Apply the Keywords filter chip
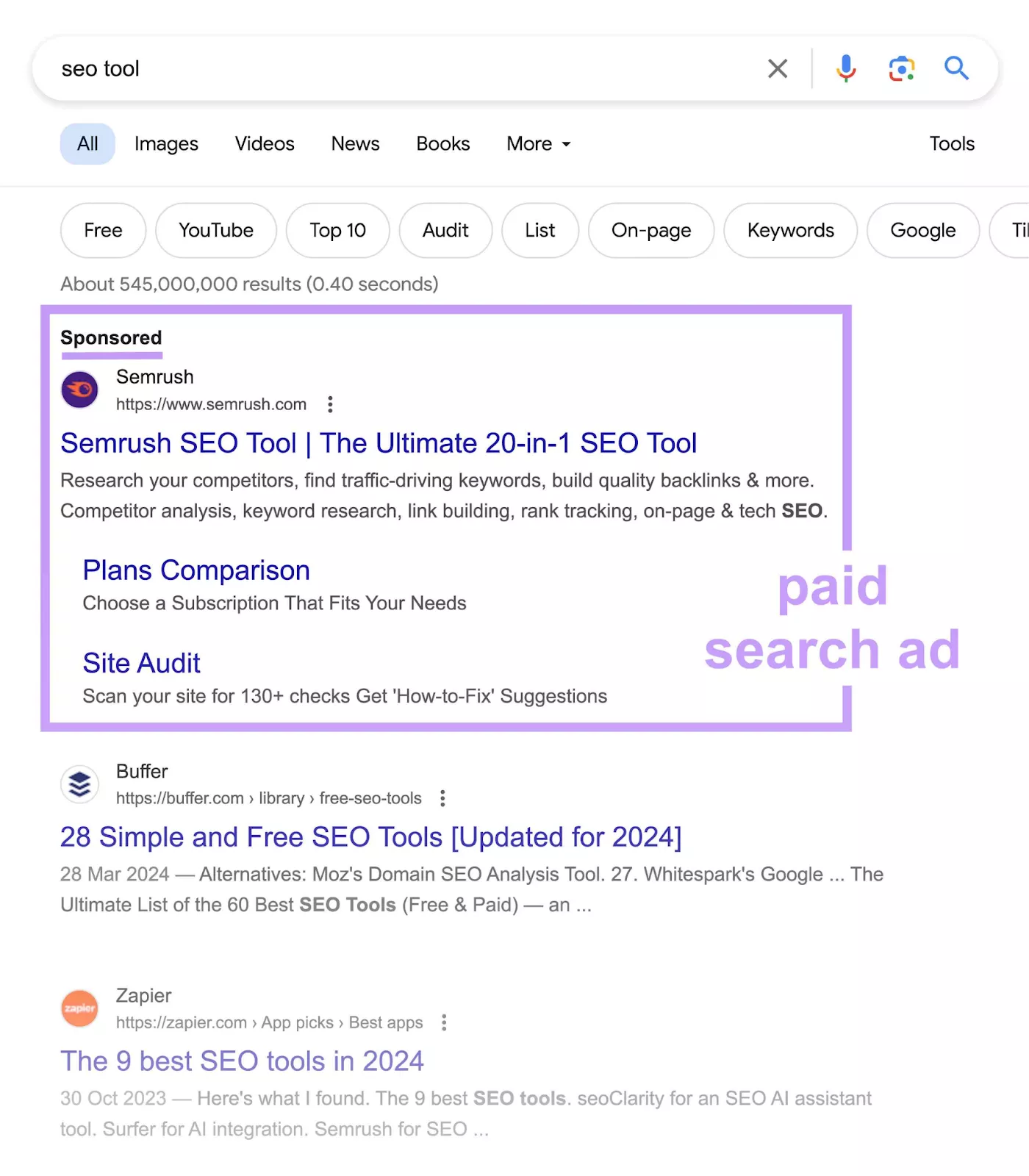Screen dimensions: 1029x1176 tap(791, 231)
